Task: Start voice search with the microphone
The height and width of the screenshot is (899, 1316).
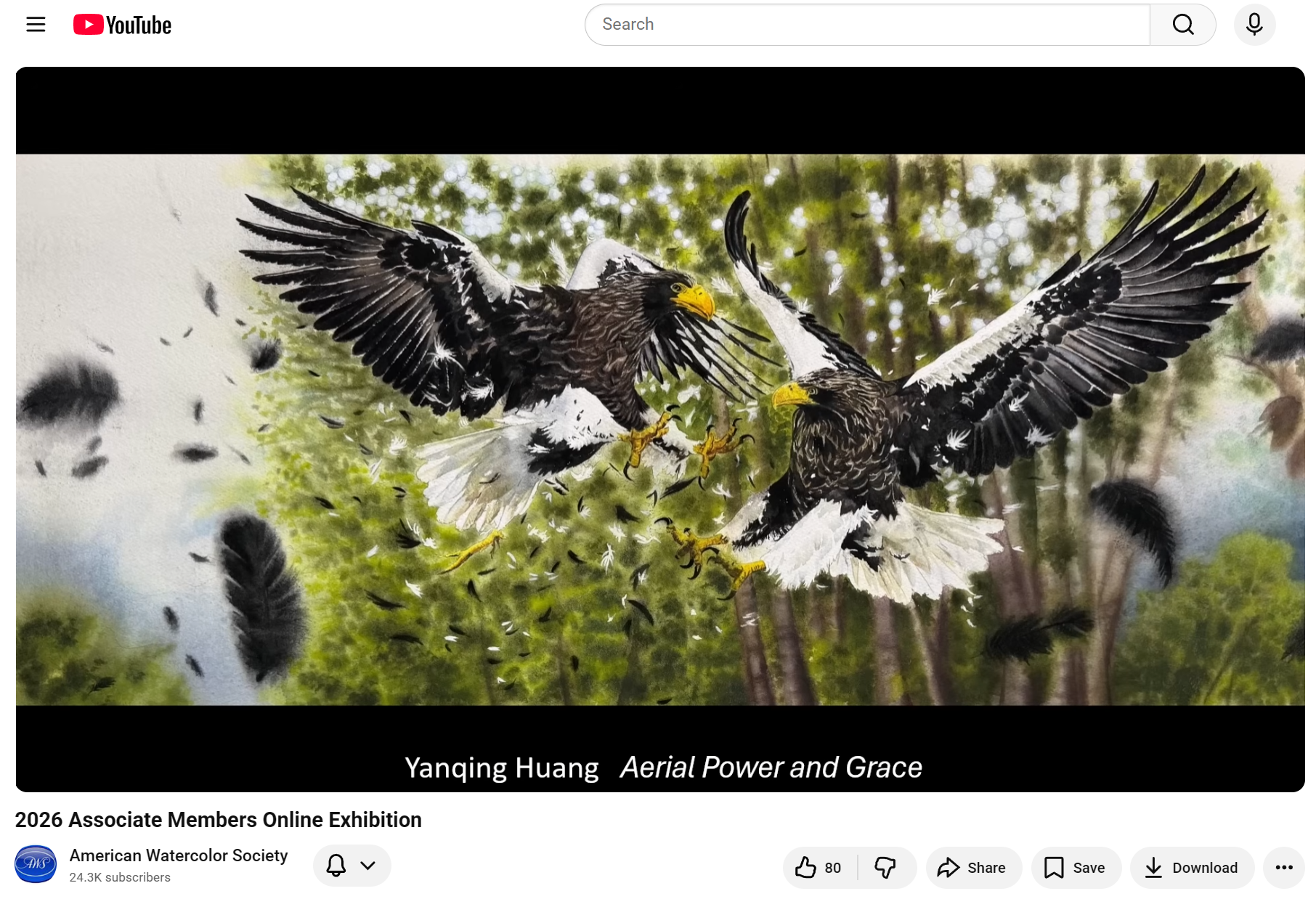Action: (x=1254, y=25)
